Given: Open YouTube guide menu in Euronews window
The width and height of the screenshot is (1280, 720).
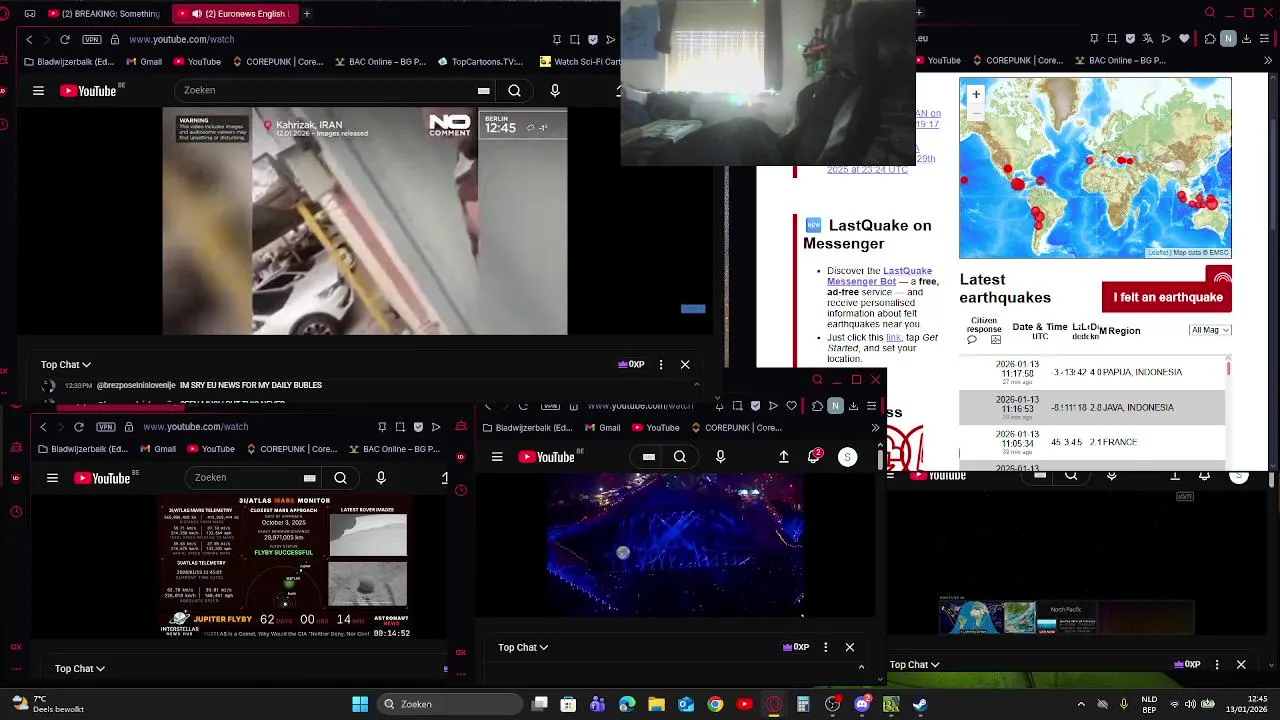Looking at the screenshot, I should (x=38, y=91).
